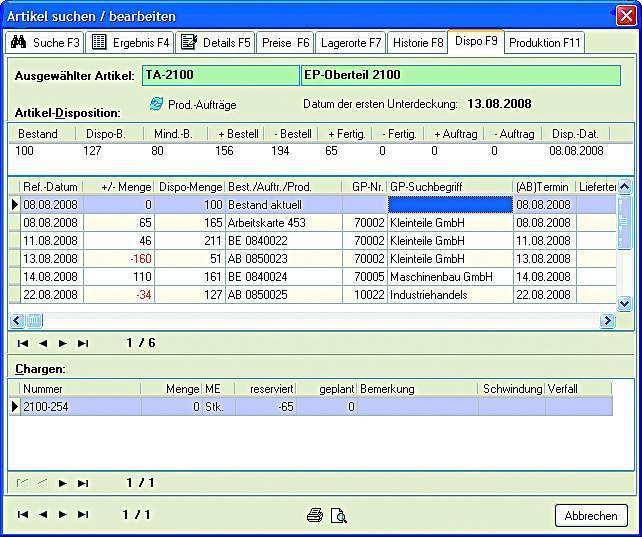
Task: Click the print icon at bottom
Action: [315, 515]
